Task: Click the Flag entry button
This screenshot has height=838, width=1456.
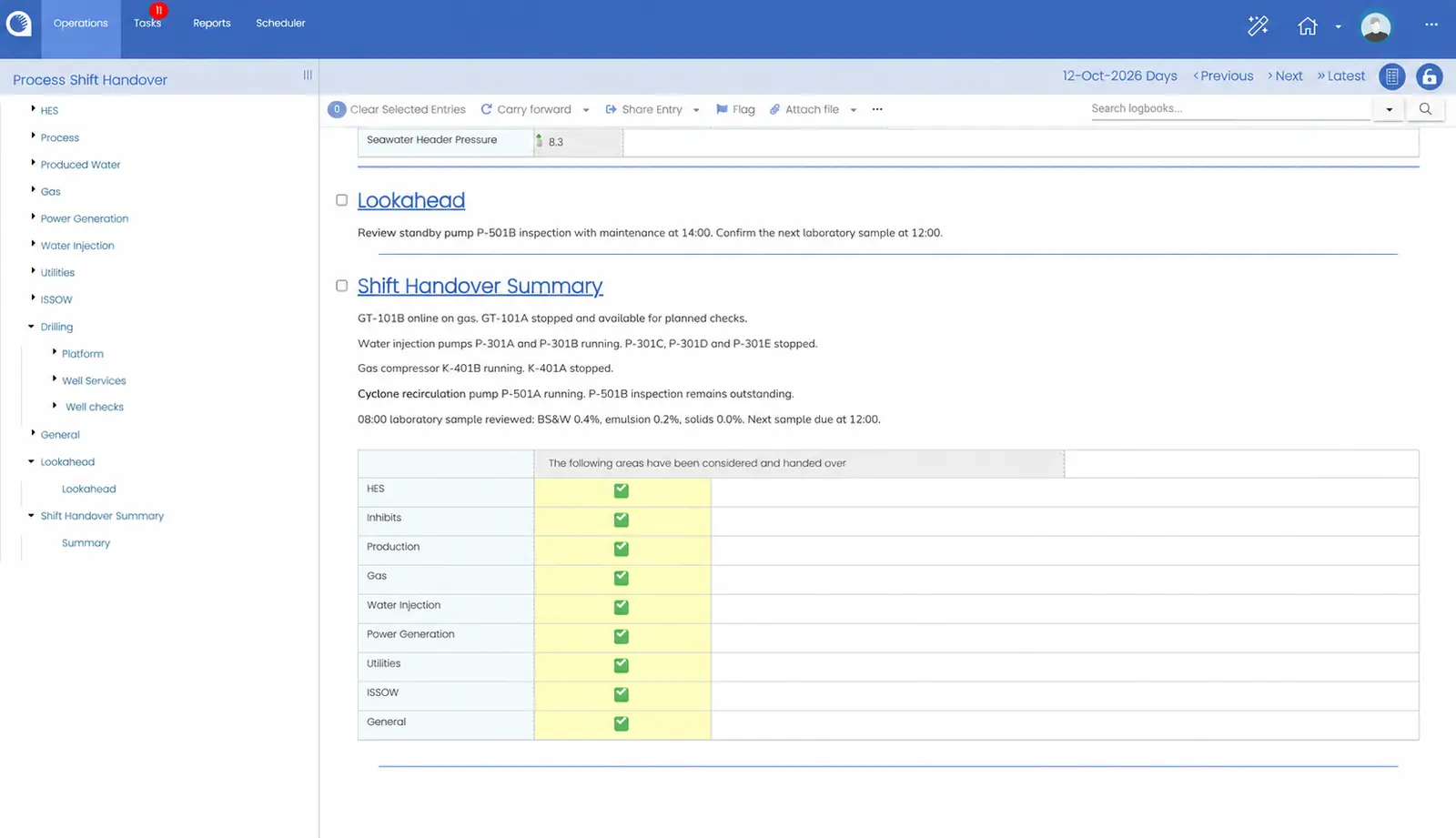Action: [735, 109]
